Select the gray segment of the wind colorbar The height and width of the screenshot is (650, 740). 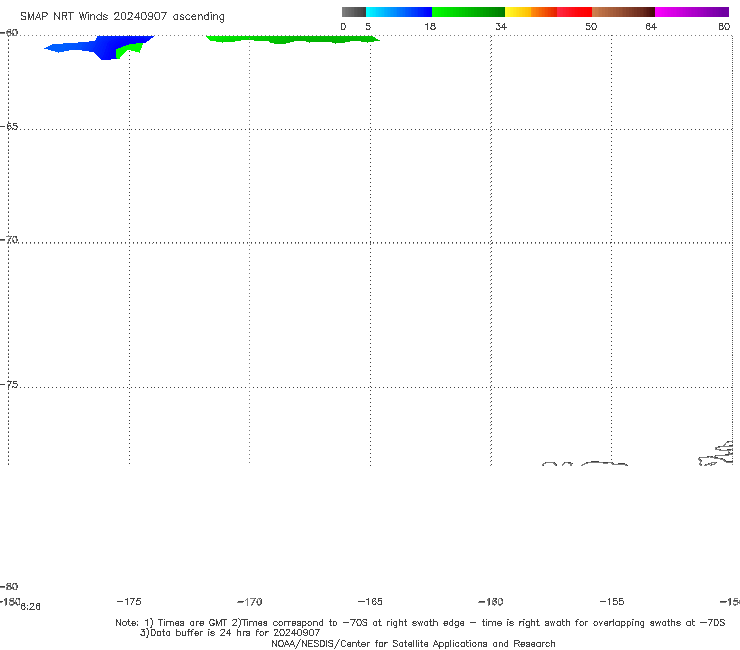click(353, 12)
